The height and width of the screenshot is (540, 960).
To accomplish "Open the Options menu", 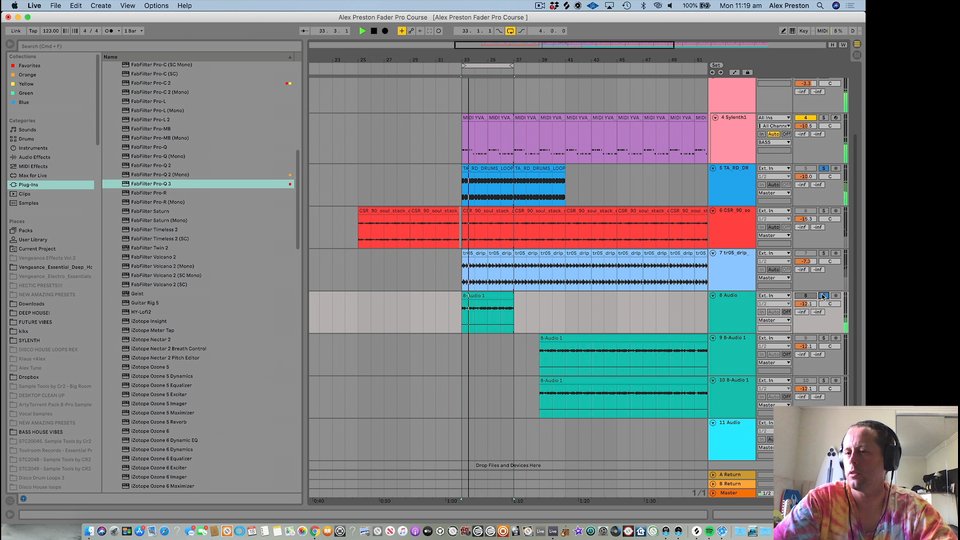I will click(156, 6).
